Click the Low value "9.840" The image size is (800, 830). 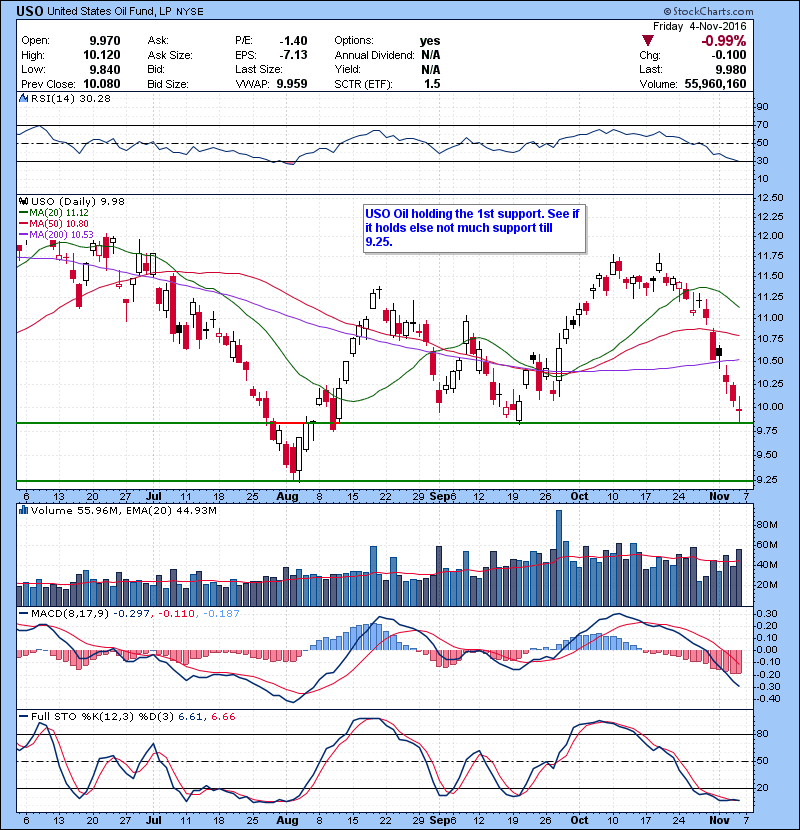(105, 69)
